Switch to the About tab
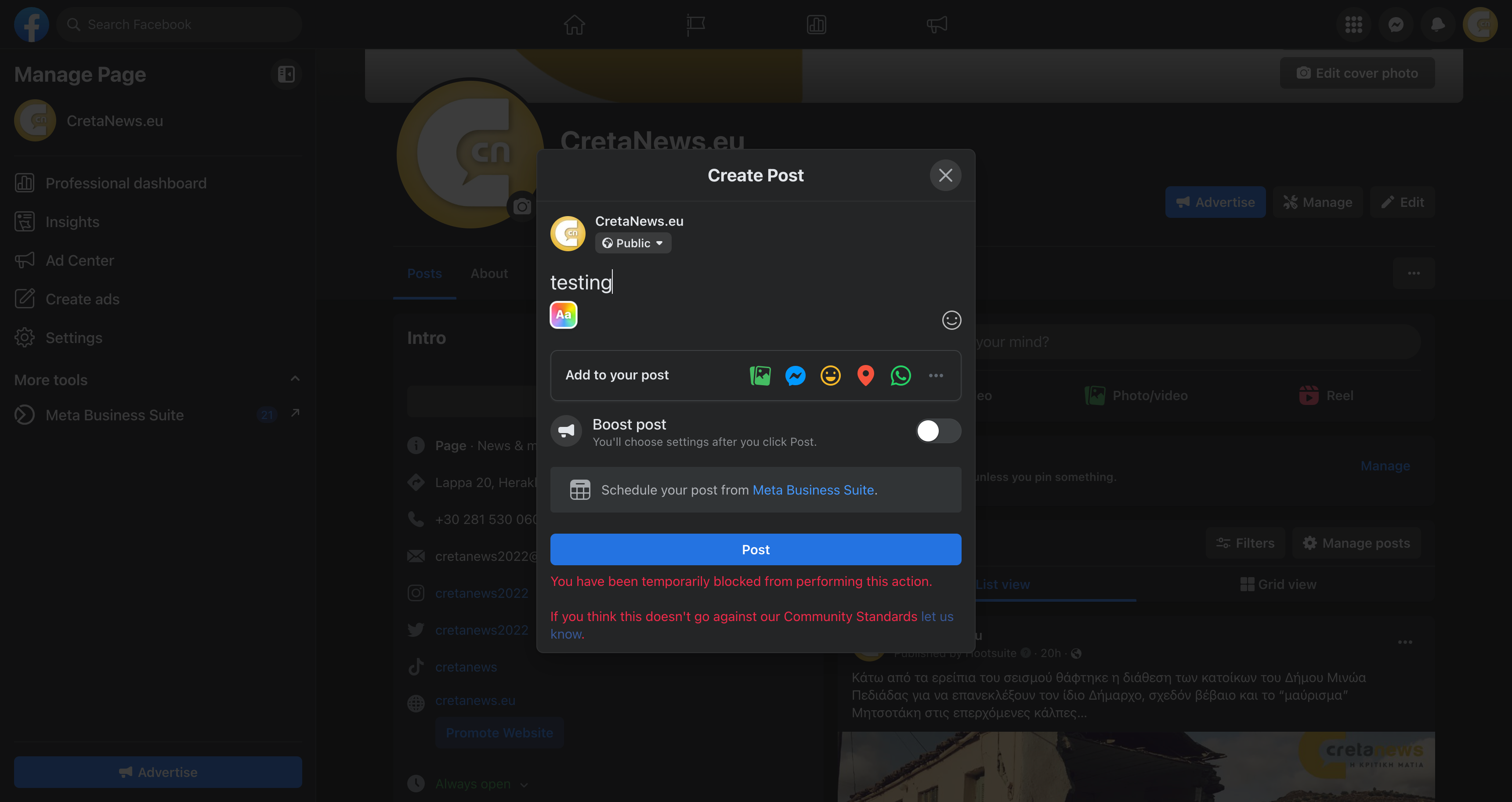Screen dimensions: 1512x802 tap(489, 273)
